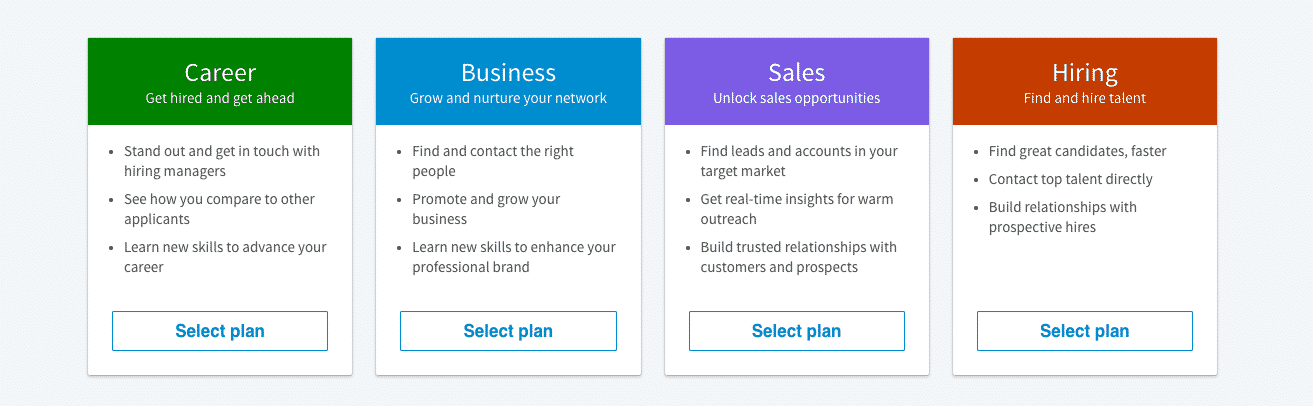Click the 'Grow and nurture your network' subtitle
Screen dimensions: 1313x406
(x=508, y=98)
